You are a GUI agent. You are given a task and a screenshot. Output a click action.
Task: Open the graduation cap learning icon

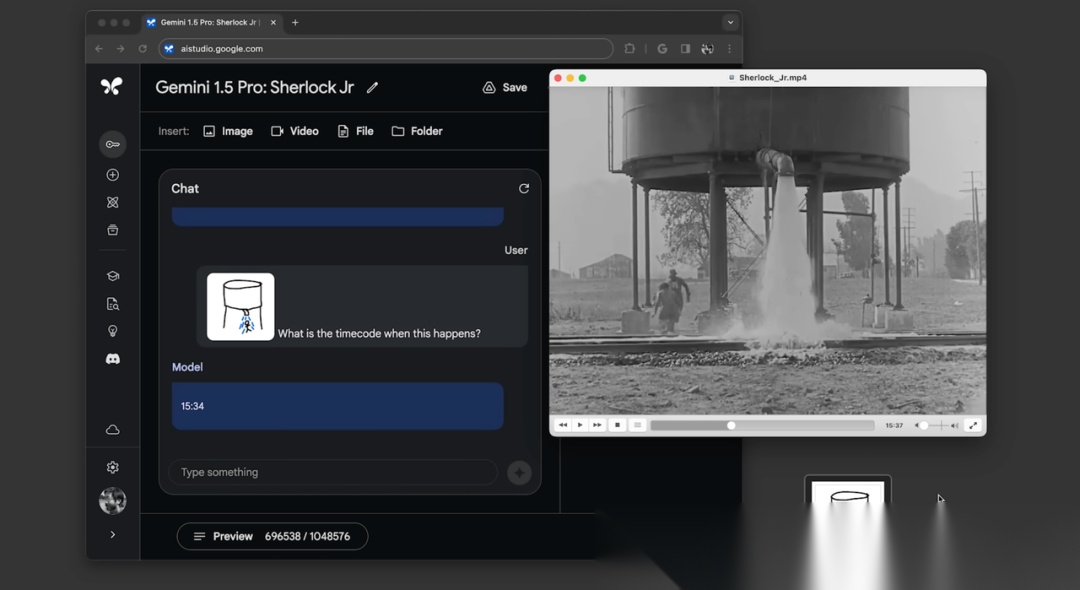click(112, 276)
